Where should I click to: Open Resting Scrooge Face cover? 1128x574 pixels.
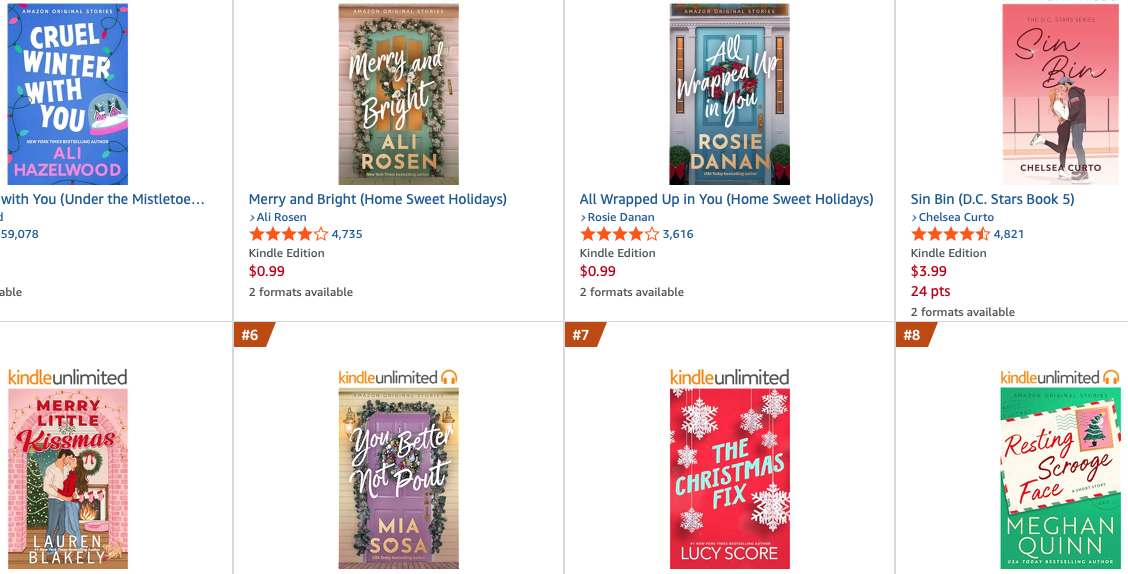click(x=1060, y=479)
